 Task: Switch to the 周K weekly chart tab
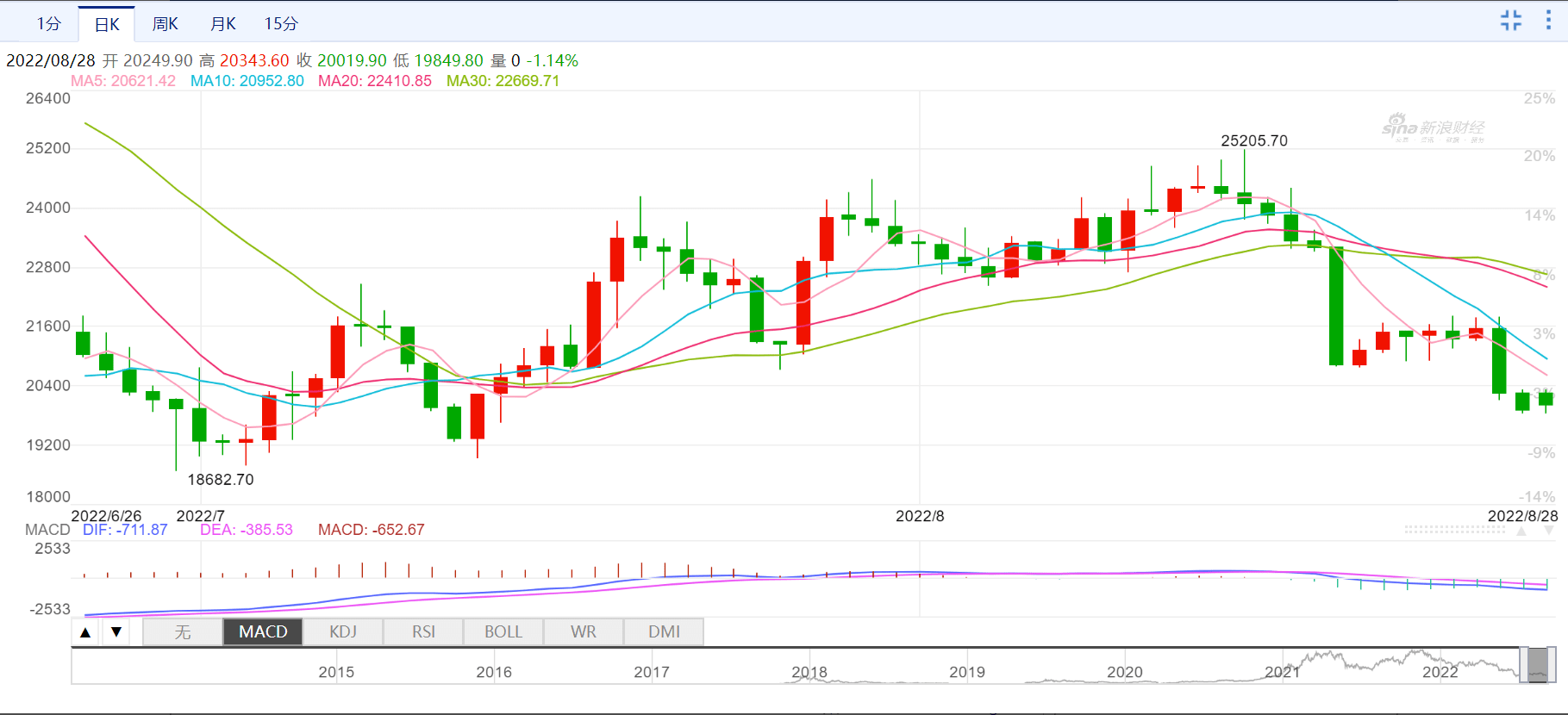pyautogui.click(x=165, y=24)
